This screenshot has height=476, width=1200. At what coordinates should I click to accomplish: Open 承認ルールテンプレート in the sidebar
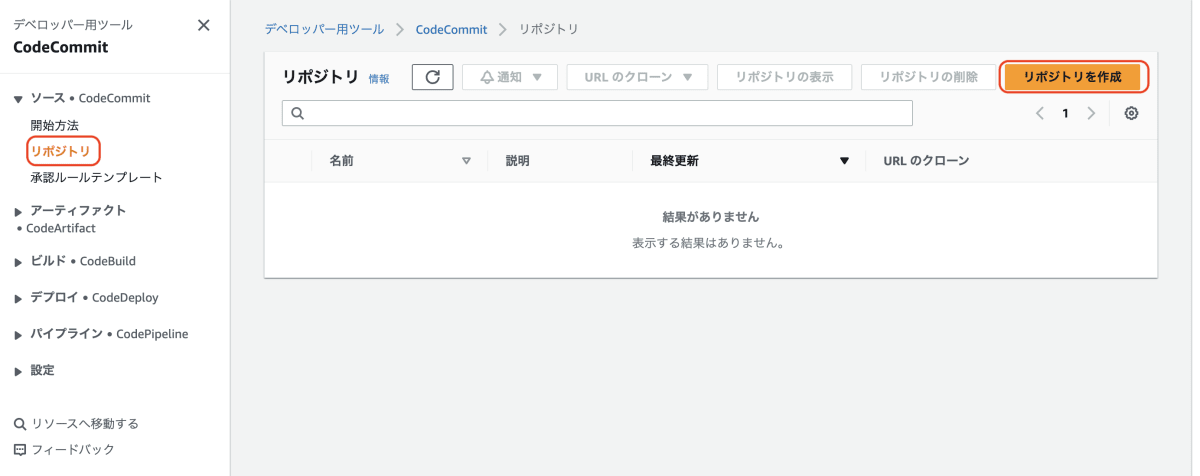pos(96,178)
